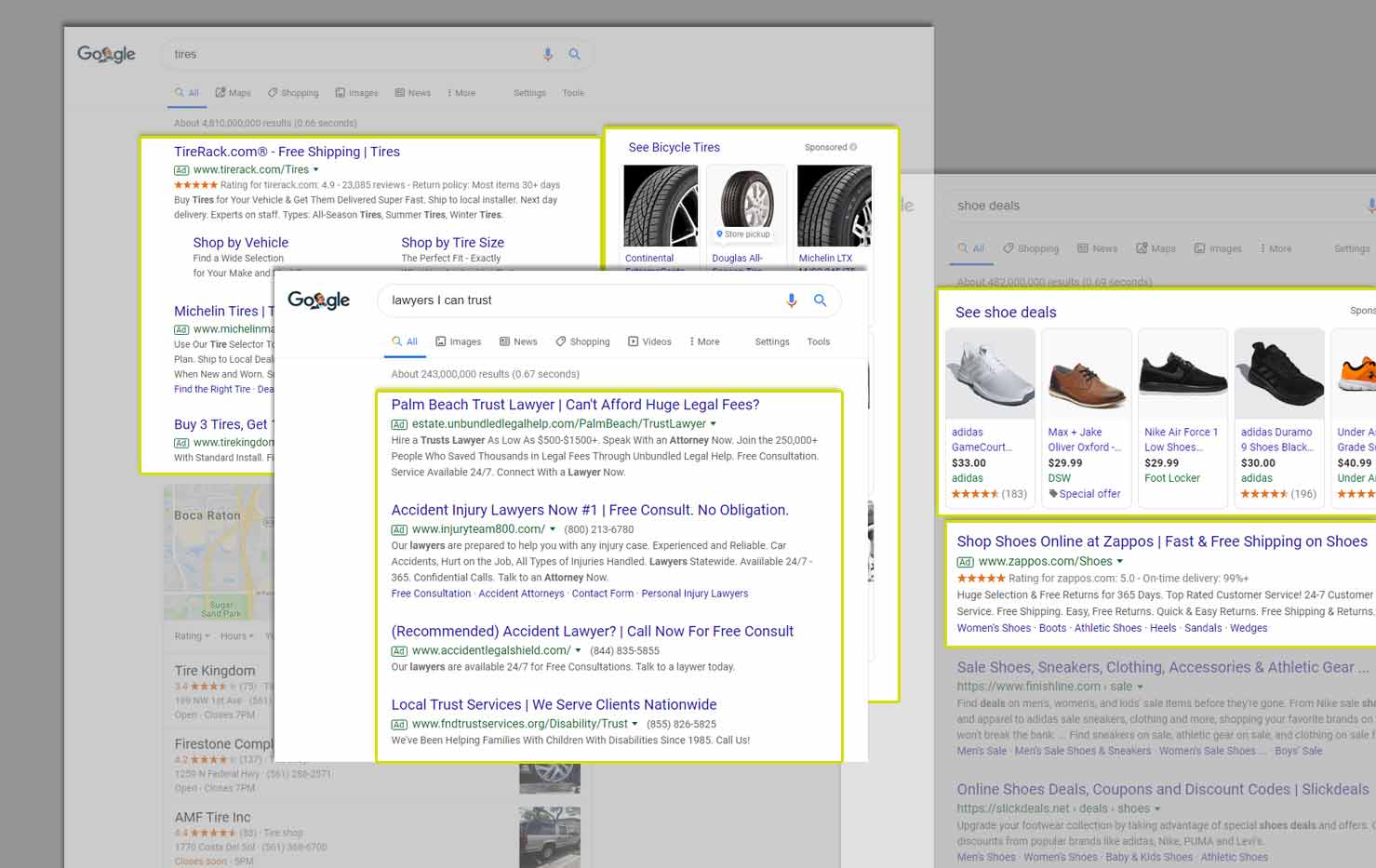Image resolution: width=1376 pixels, height=868 pixels.
Task: Expand dropdown arrow beside estate.unbundledlegalhelp.com URL
Action: click(x=714, y=424)
